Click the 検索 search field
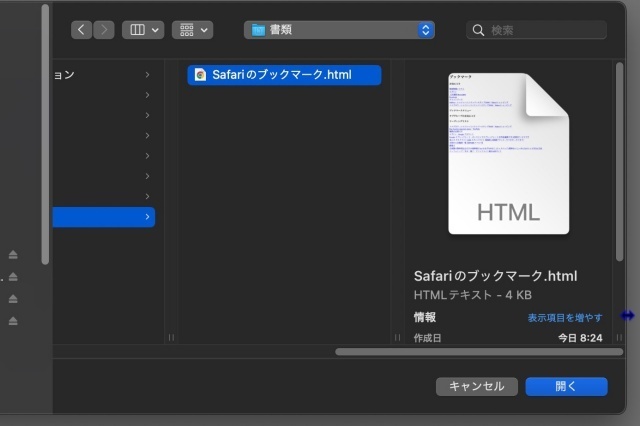 pos(536,30)
